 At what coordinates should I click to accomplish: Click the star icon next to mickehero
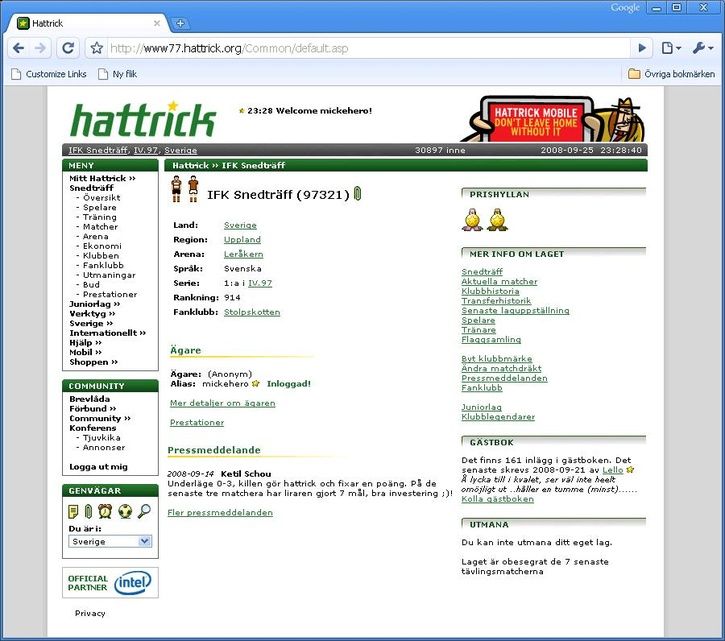[x=256, y=383]
